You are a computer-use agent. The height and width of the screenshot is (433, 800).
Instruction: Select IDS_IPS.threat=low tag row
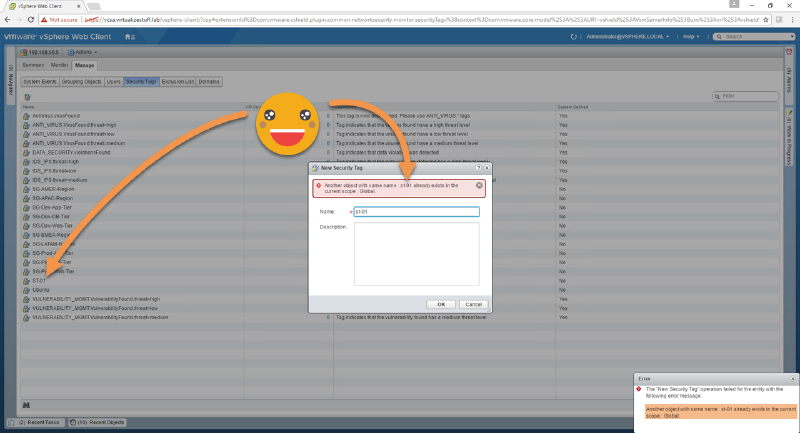click(401, 171)
